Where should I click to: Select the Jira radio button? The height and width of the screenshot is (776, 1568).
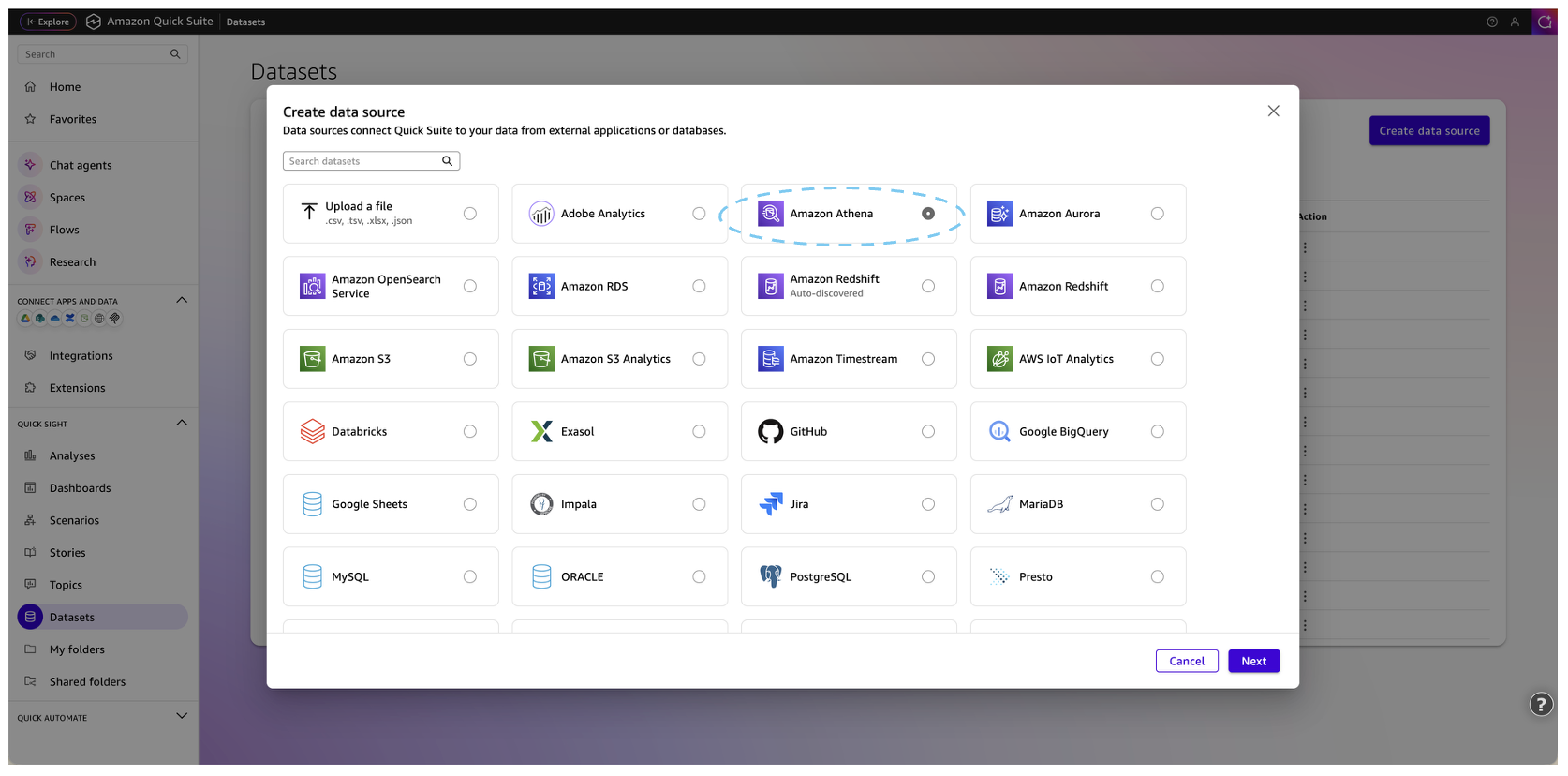[x=928, y=504]
